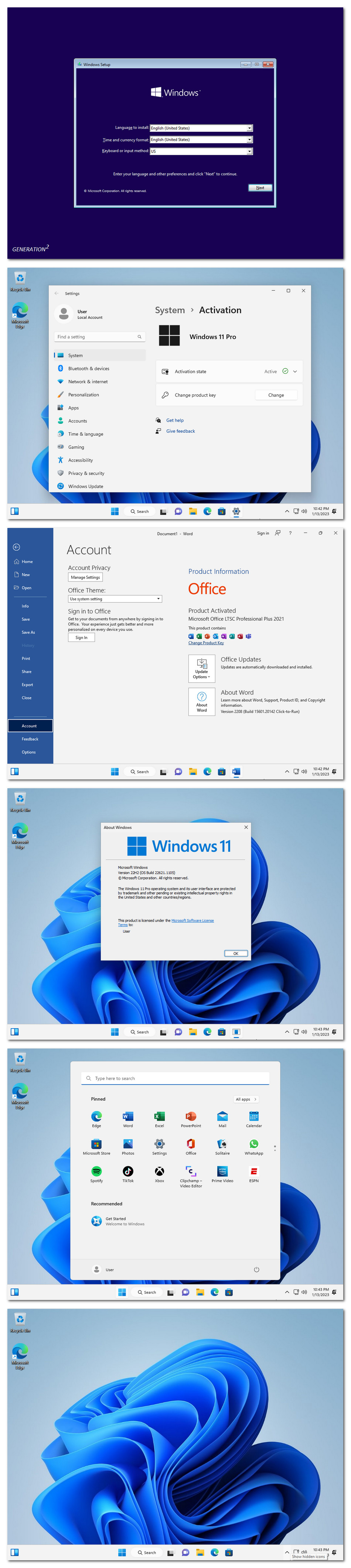Open Personalization in Settings sidebar
This screenshot has height=1568, width=351.
point(100,395)
